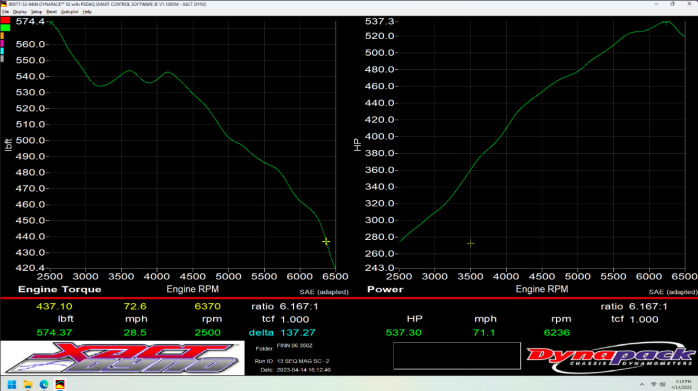Select the orange run color swatch
Viewport: 698px width, 391px height.
click(x=2, y=36)
